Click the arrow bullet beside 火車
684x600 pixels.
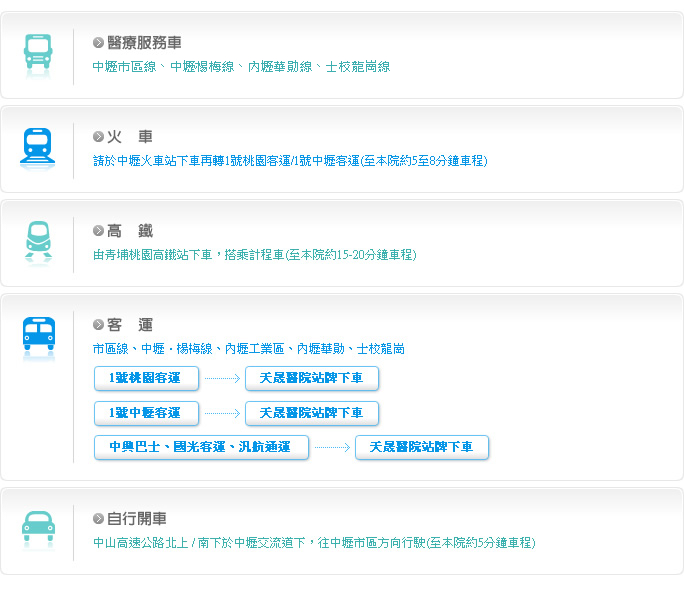coord(98,137)
